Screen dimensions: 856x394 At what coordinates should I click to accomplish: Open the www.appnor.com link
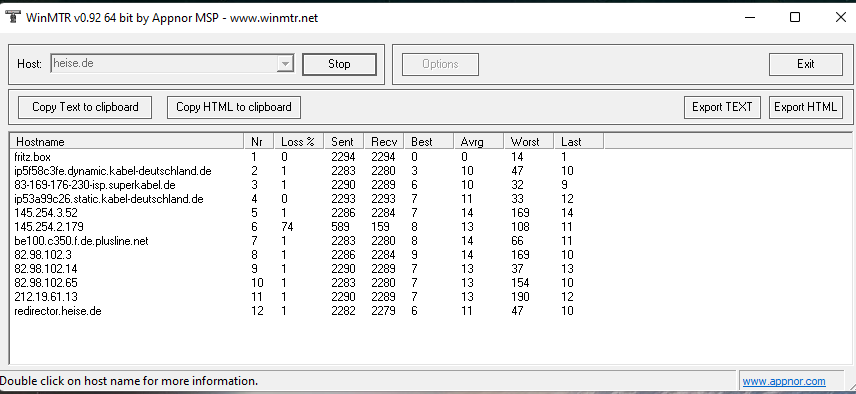[783, 381]
